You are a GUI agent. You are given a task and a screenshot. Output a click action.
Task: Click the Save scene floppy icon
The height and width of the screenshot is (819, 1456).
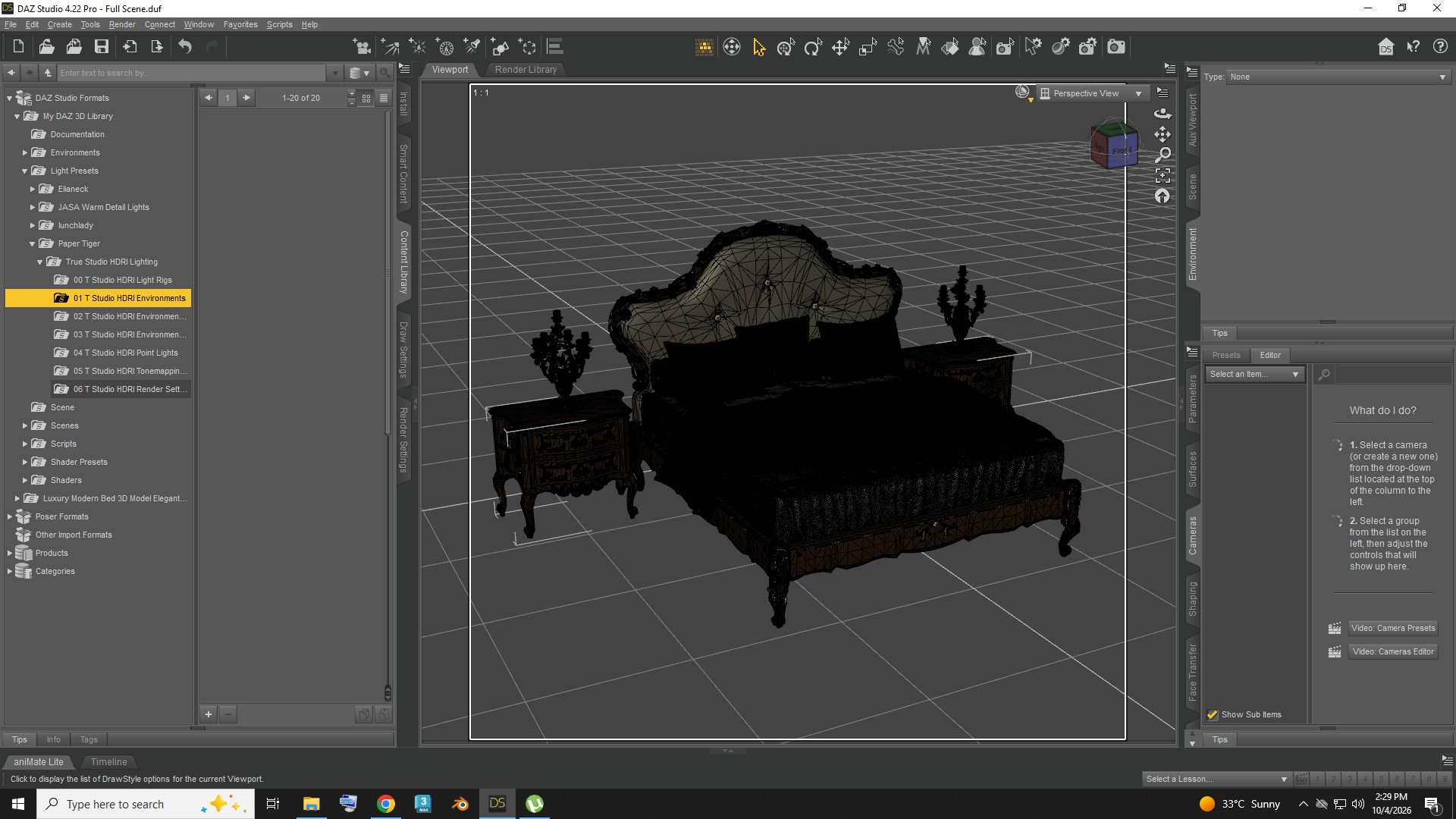[x=102, y=47]
